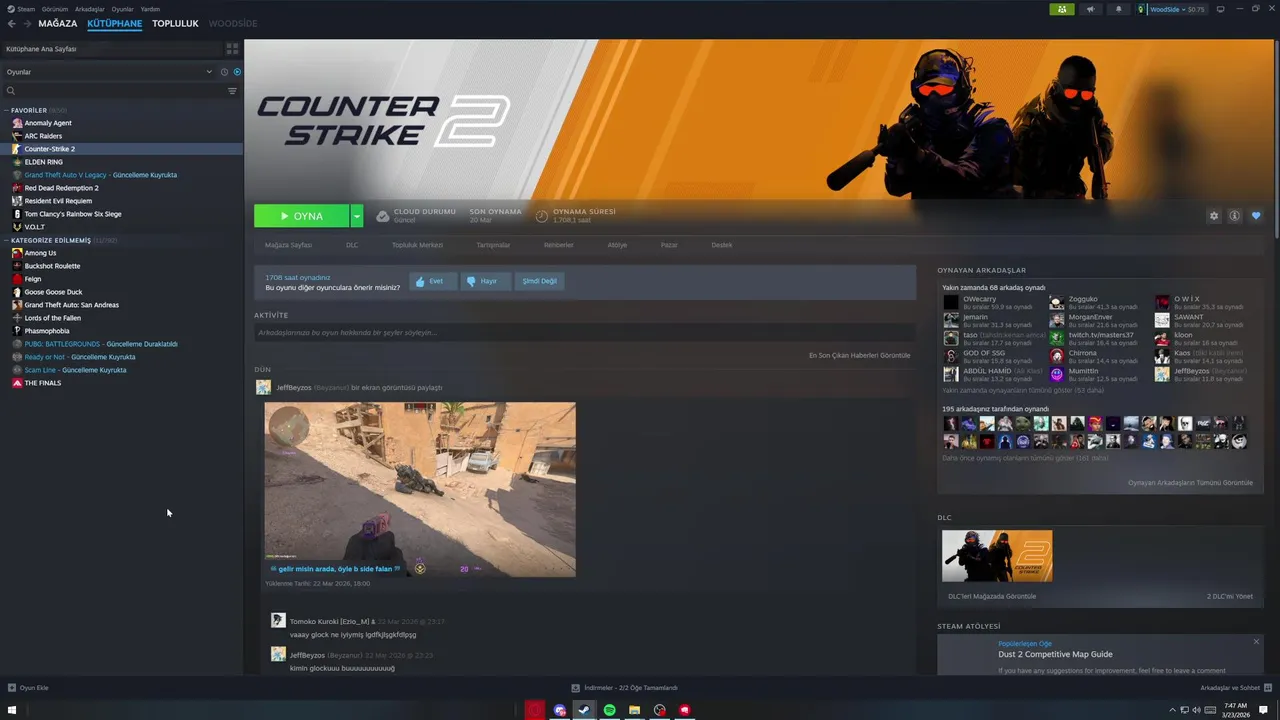Viewport: 1280px width, 720px height.
Task: Open the Görünüm menu
Action: (55, 9)
